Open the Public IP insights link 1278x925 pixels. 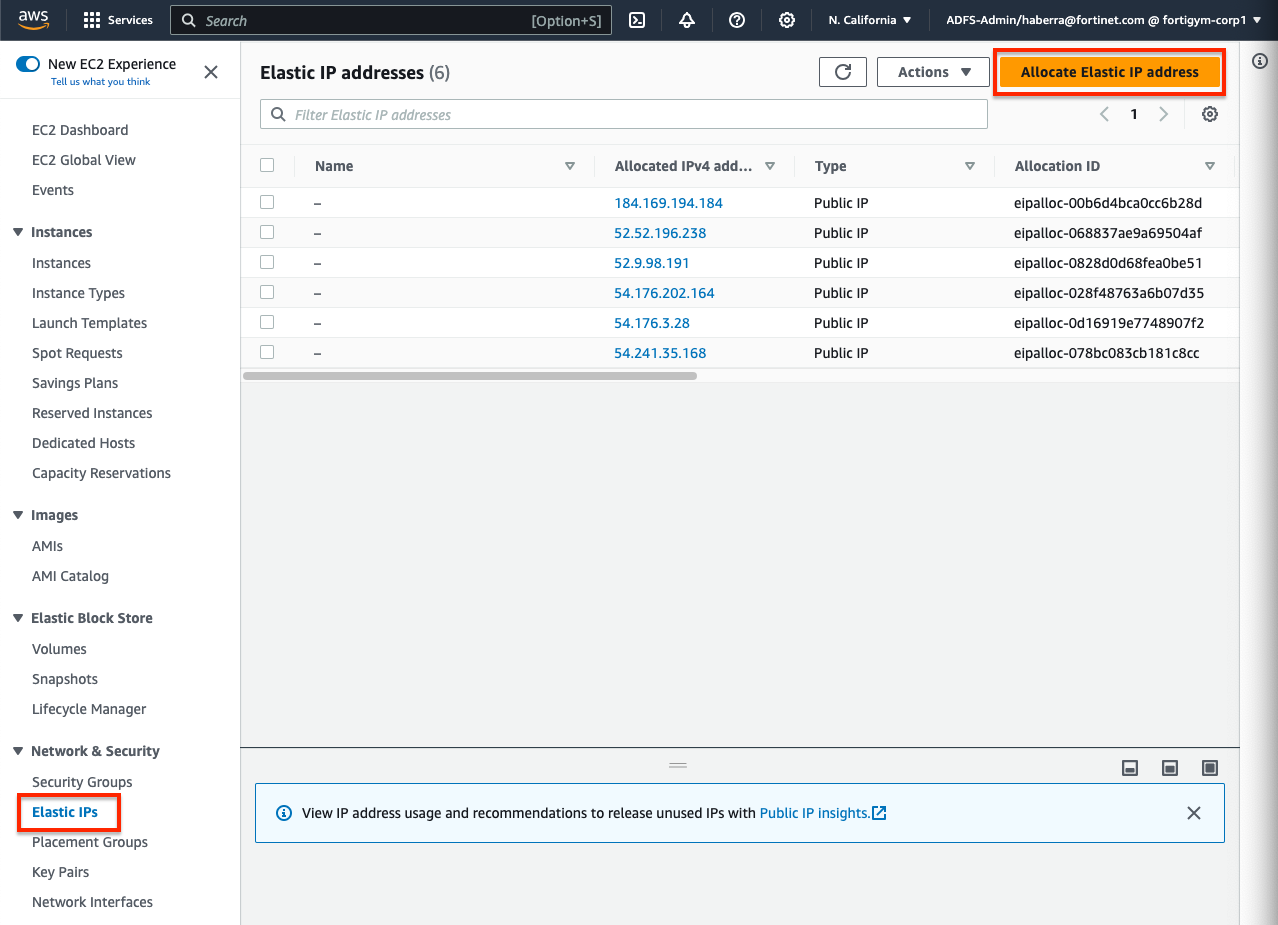point(823,813)
